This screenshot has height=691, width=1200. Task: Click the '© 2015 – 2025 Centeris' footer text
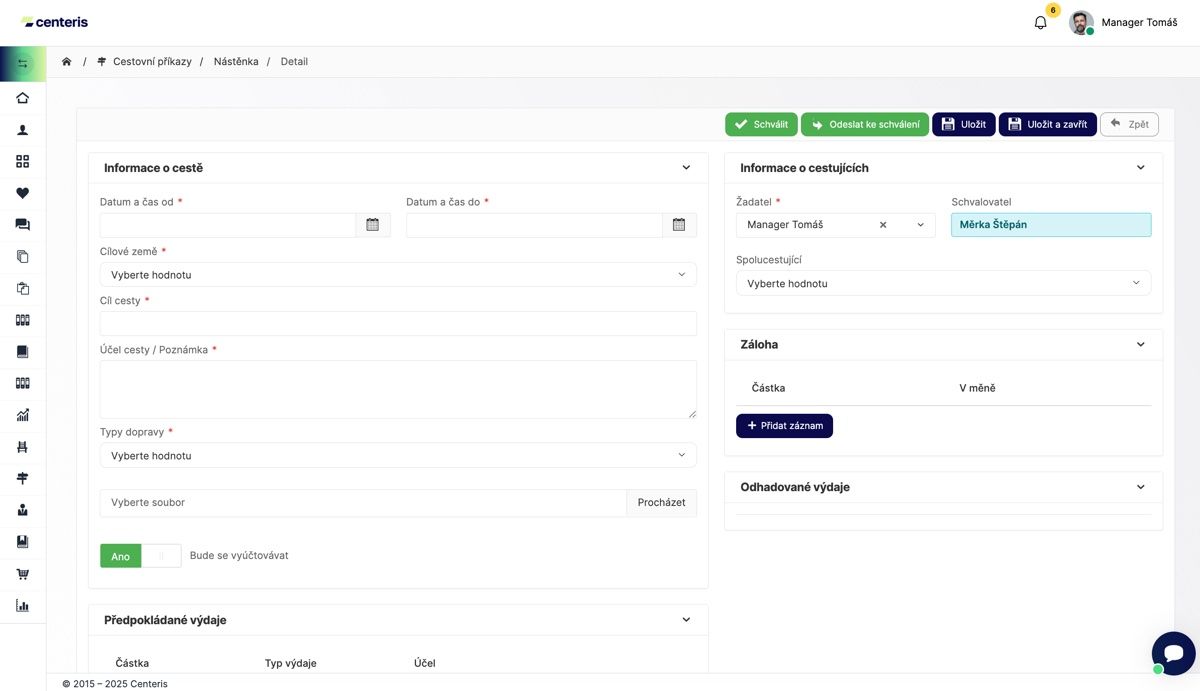click(x=115, y=684)
